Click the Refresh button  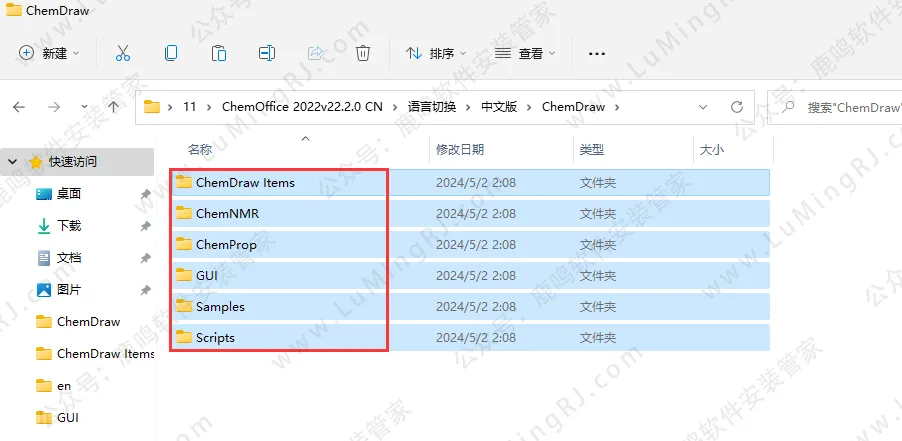pos(736,107)
